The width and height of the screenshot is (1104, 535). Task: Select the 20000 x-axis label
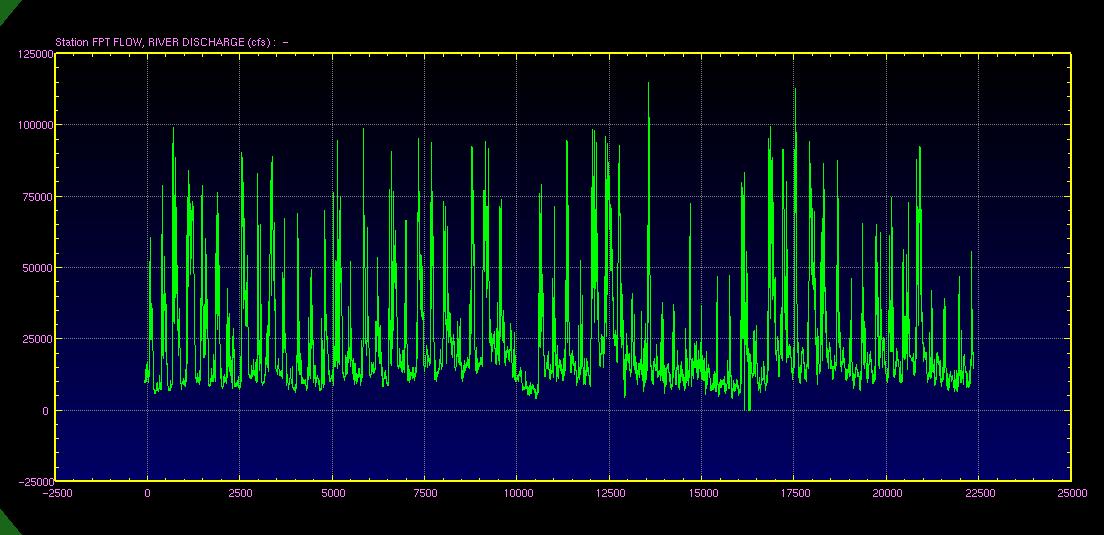point(886,493)
